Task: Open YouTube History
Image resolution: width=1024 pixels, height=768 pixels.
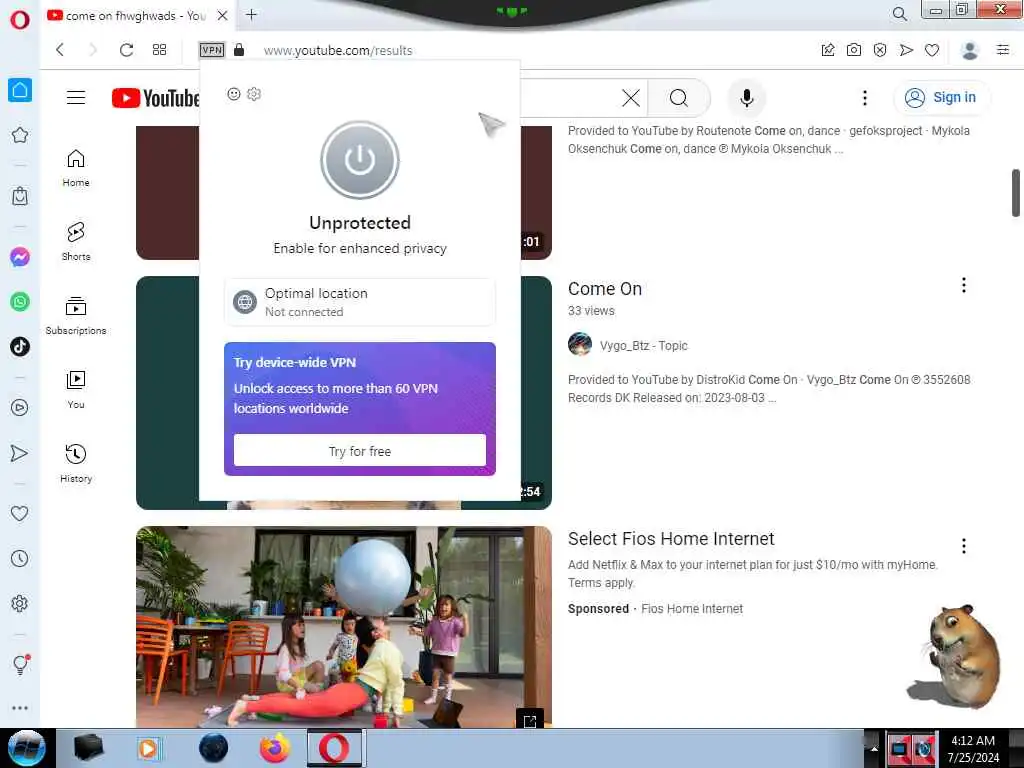Action: point(76,464)
